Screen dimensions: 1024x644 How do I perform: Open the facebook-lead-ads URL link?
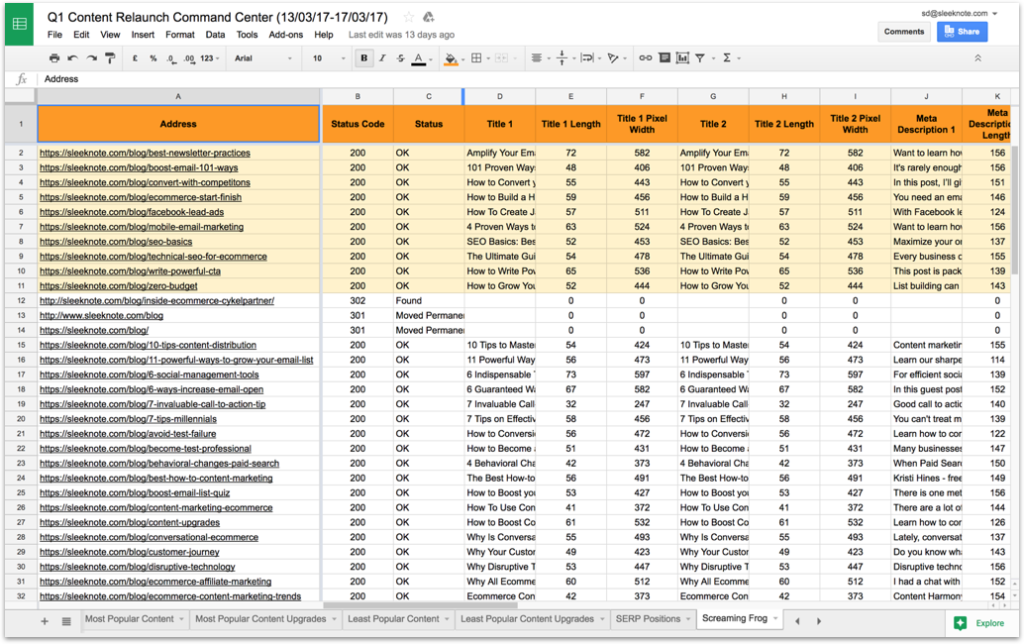point(131,212)
